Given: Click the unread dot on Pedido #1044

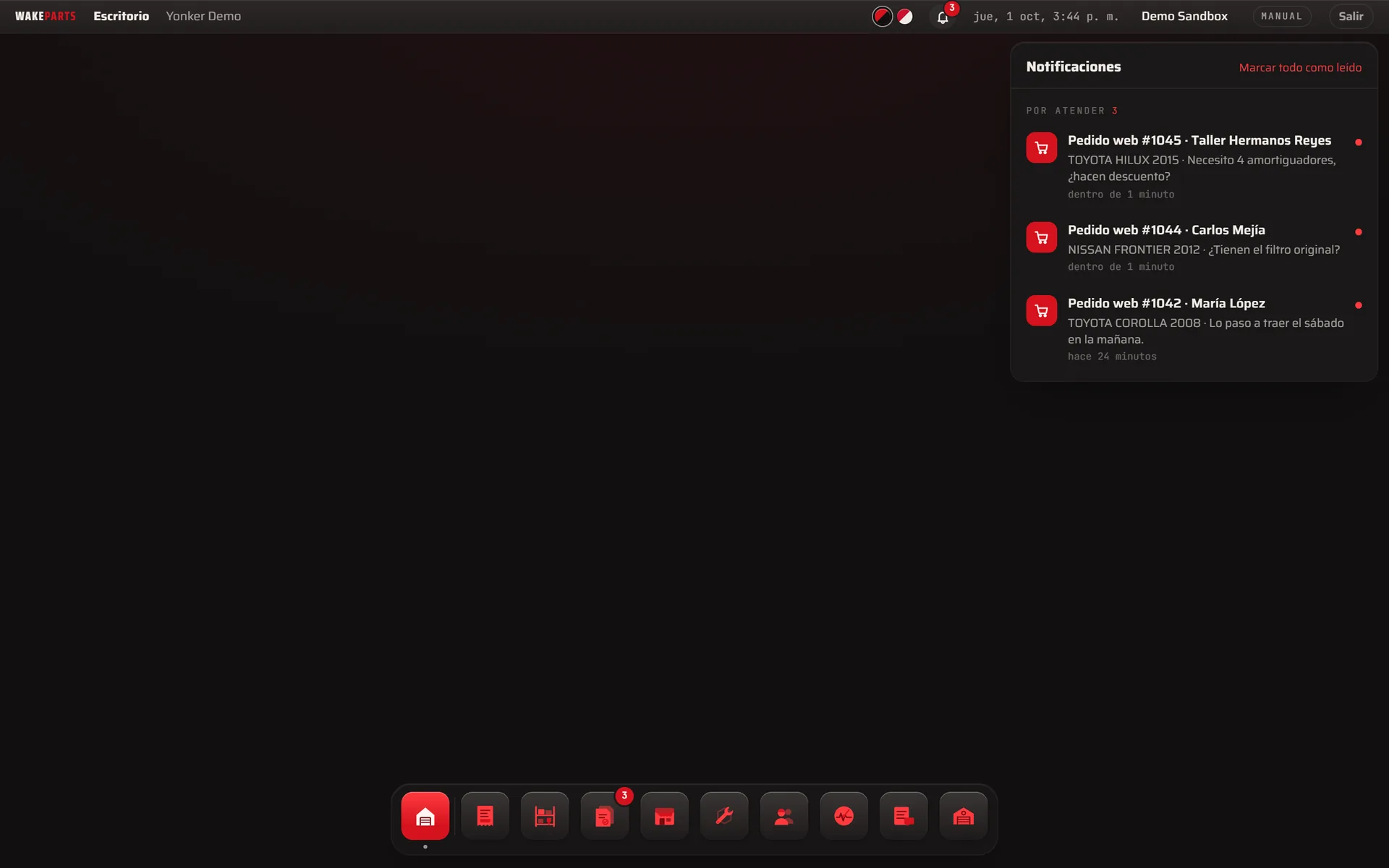Looking at the screenshot, I should (1359, 232).
